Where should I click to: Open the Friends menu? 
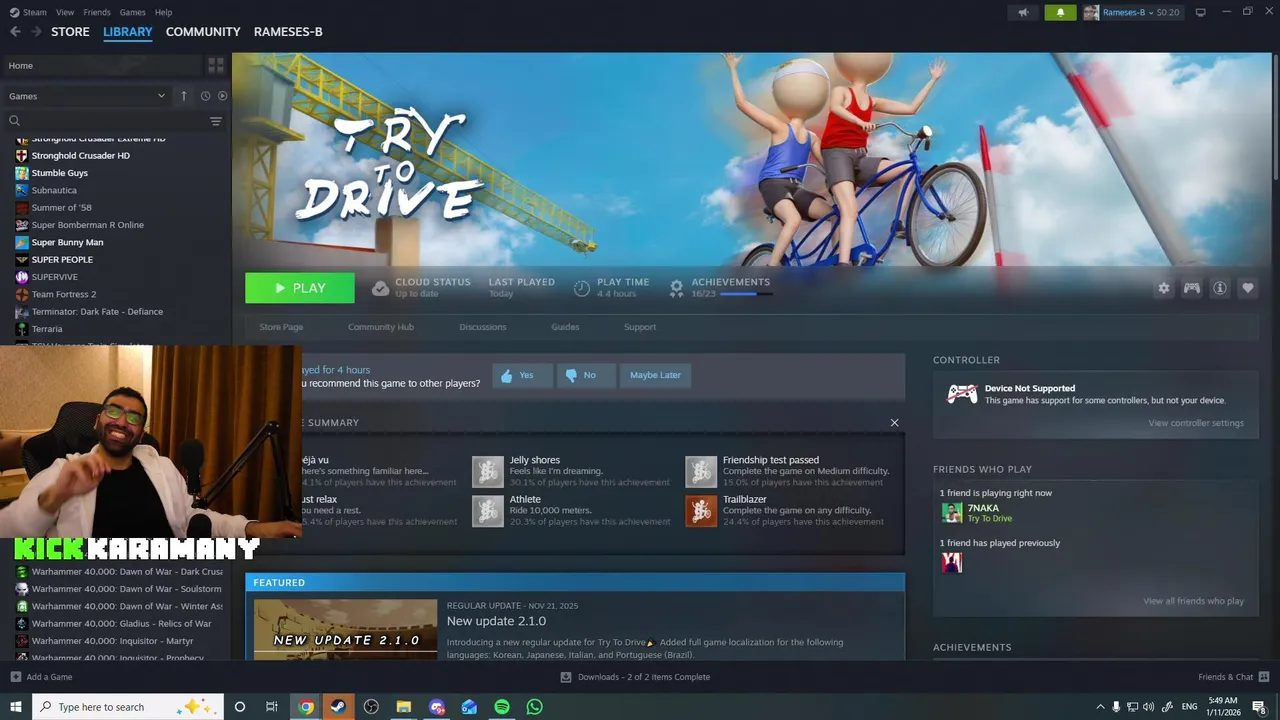point(97,12)
